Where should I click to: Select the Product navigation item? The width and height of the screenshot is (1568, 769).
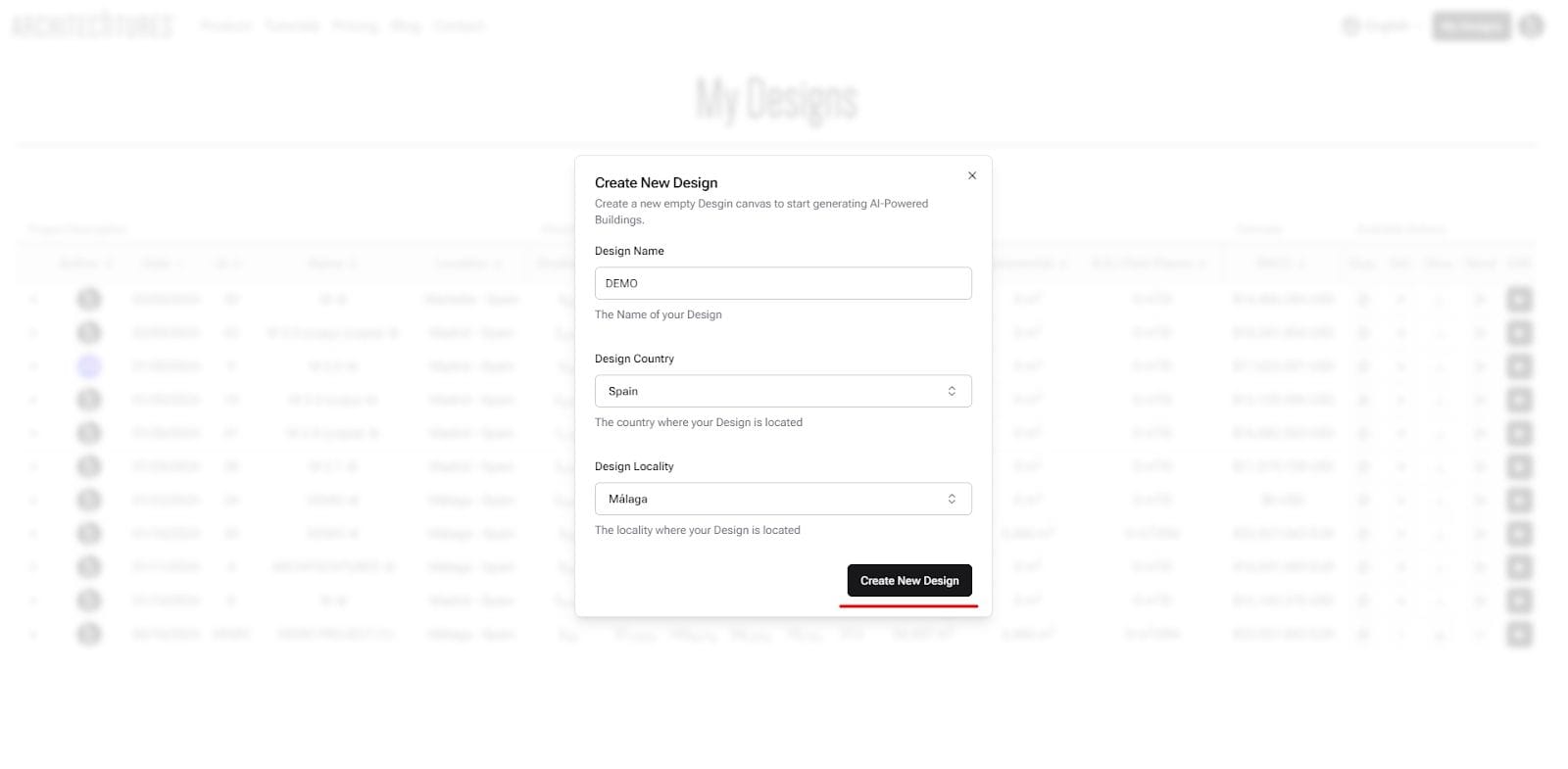(x=224, y=25)
